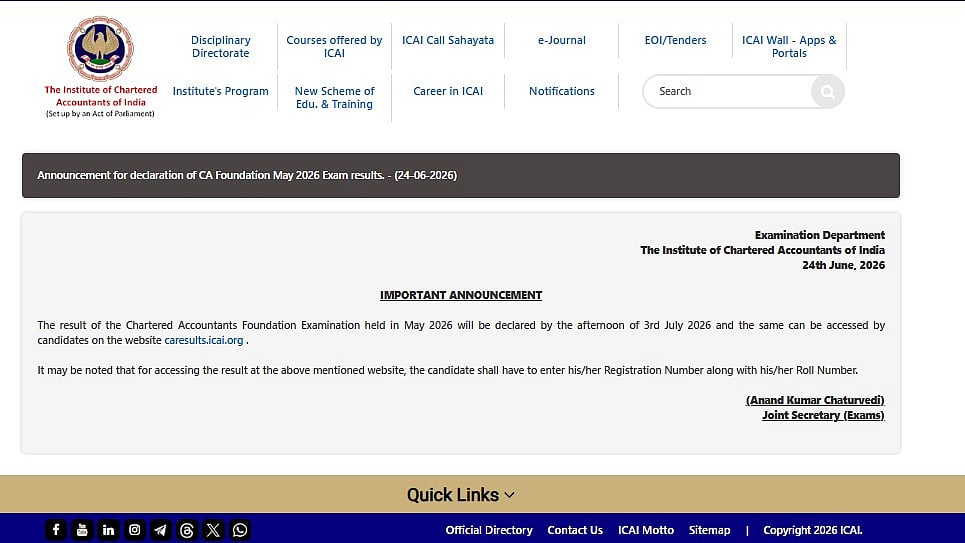This screenshot has width=965, height=543.
Task: Open the Contact Us footer link
Action: click(575, 530)
